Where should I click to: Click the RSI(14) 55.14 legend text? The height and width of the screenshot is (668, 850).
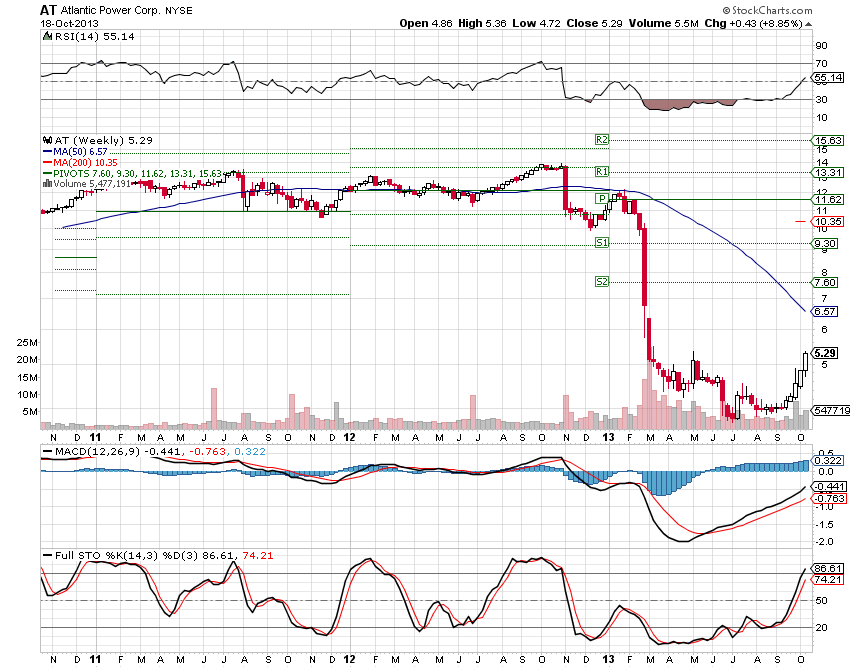coord(94,36)
